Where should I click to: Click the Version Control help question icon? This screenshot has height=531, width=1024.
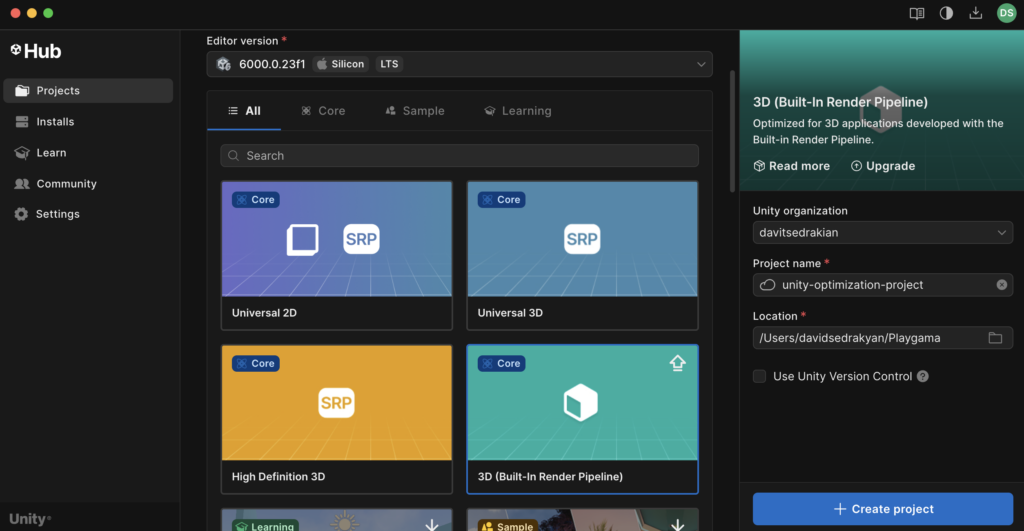(923, 377)
